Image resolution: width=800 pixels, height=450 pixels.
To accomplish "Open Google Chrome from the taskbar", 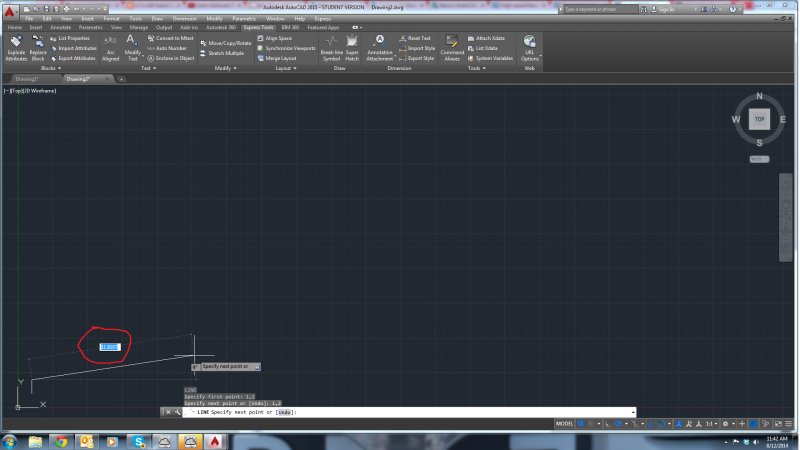I will (61, 441).
